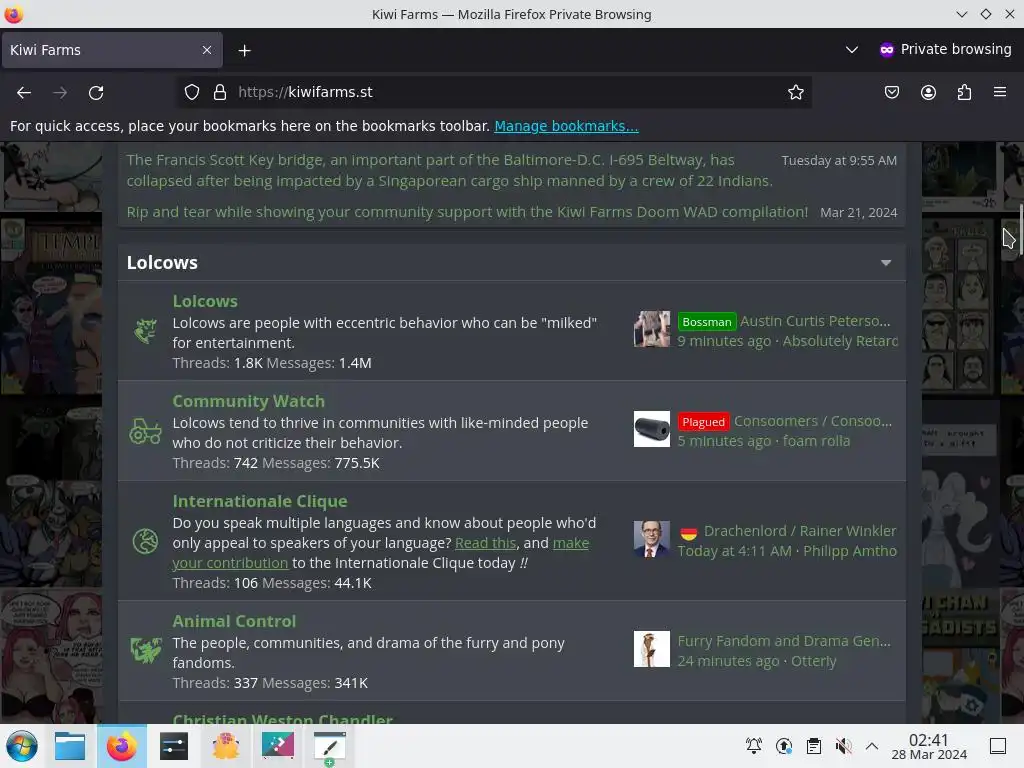
Task: Open the tracking protection shield icon
Action: (x=191, y=92)
